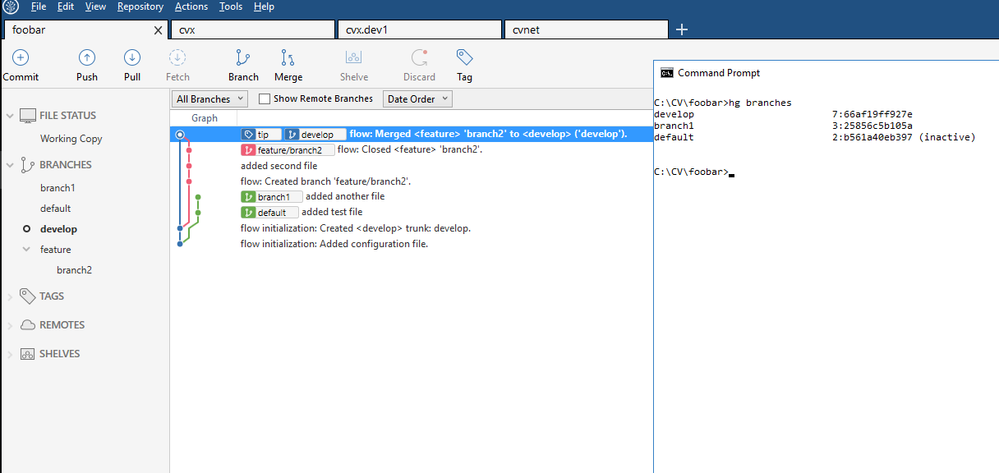Click the branch1 label in graph
The width and height of the screenshot is (999, 473).
[x=272, y=197]
